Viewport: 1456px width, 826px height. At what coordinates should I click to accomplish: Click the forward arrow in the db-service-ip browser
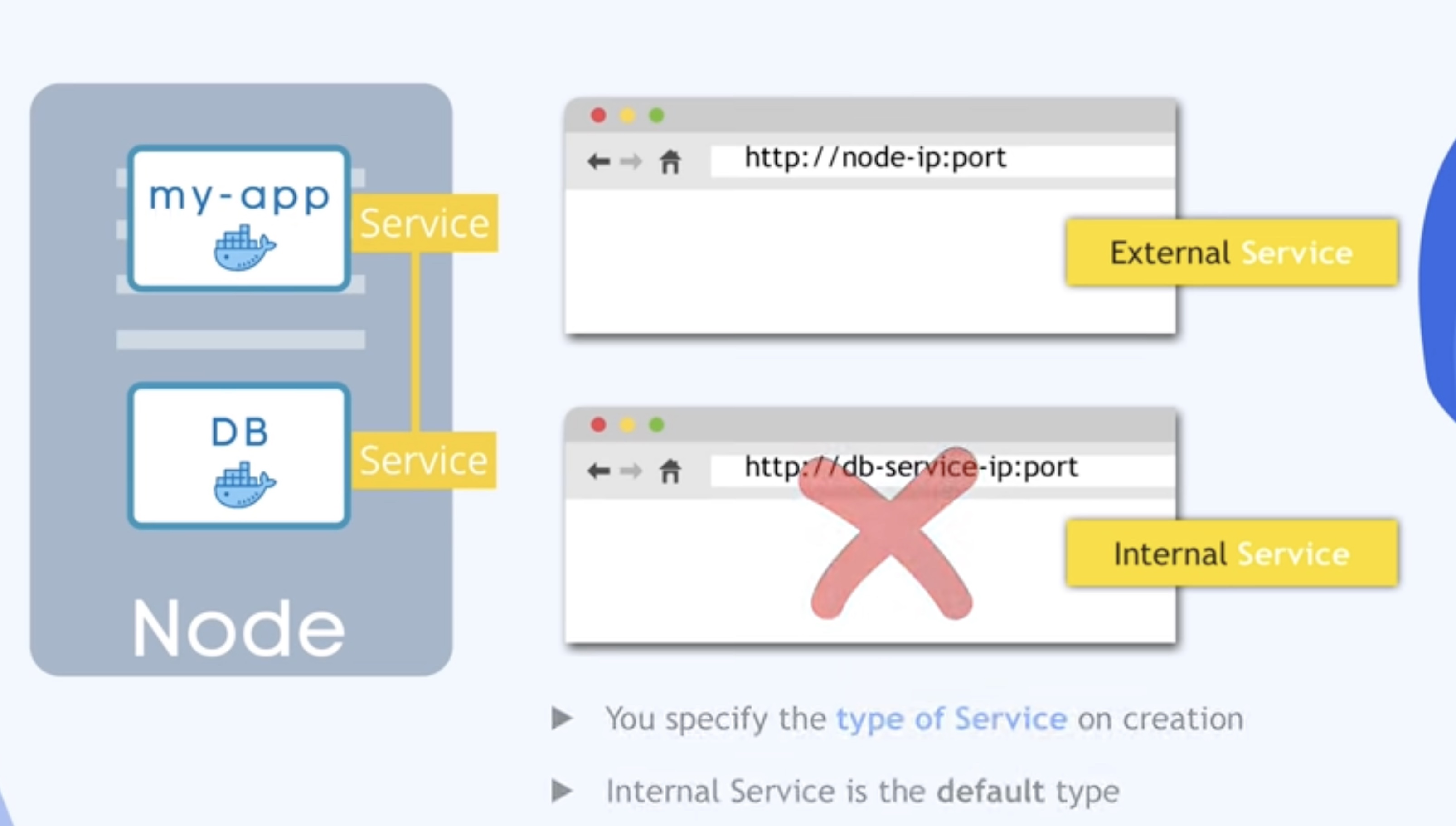tap(631, 470)
